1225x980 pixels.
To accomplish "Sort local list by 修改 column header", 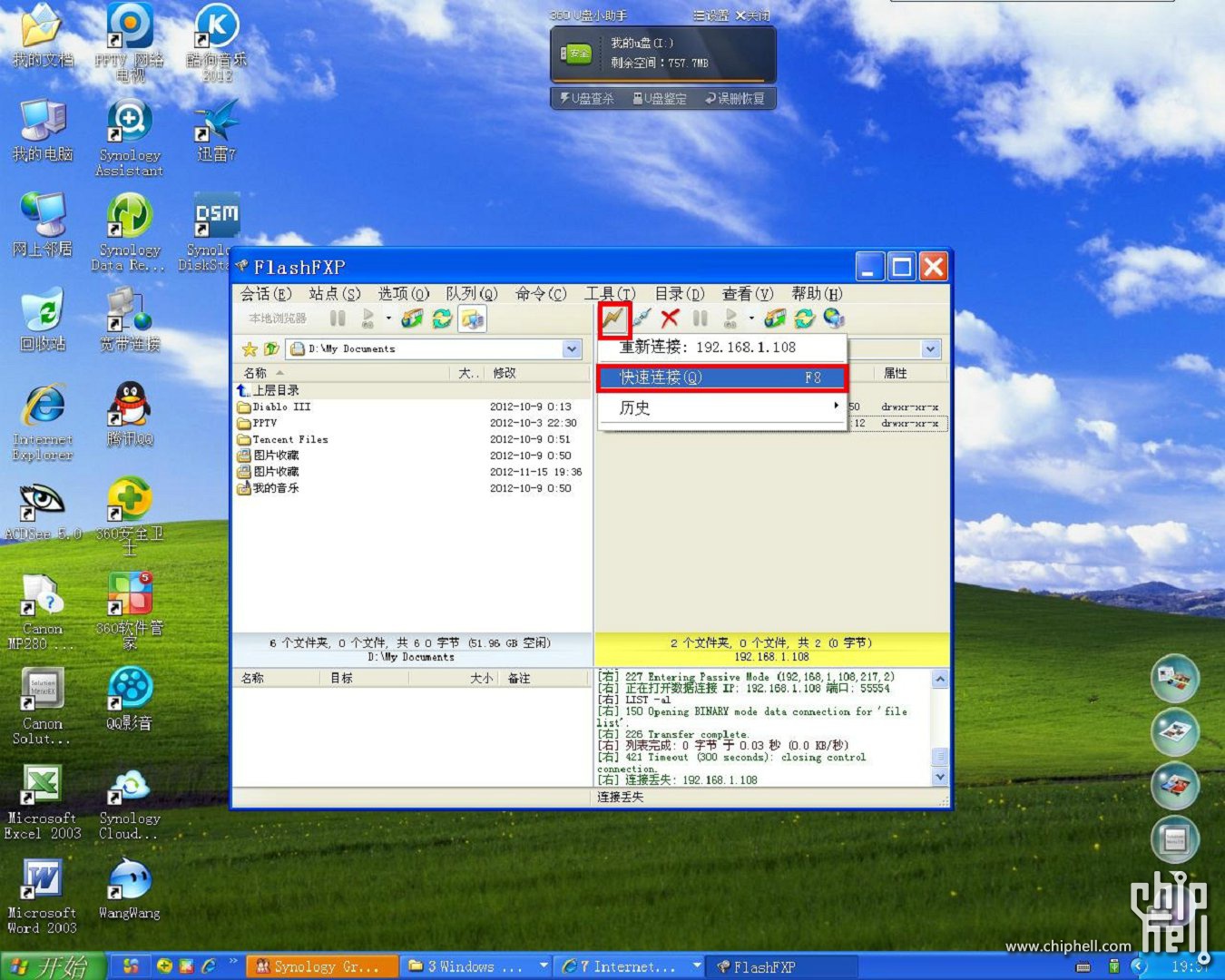I will coord(537,373).
